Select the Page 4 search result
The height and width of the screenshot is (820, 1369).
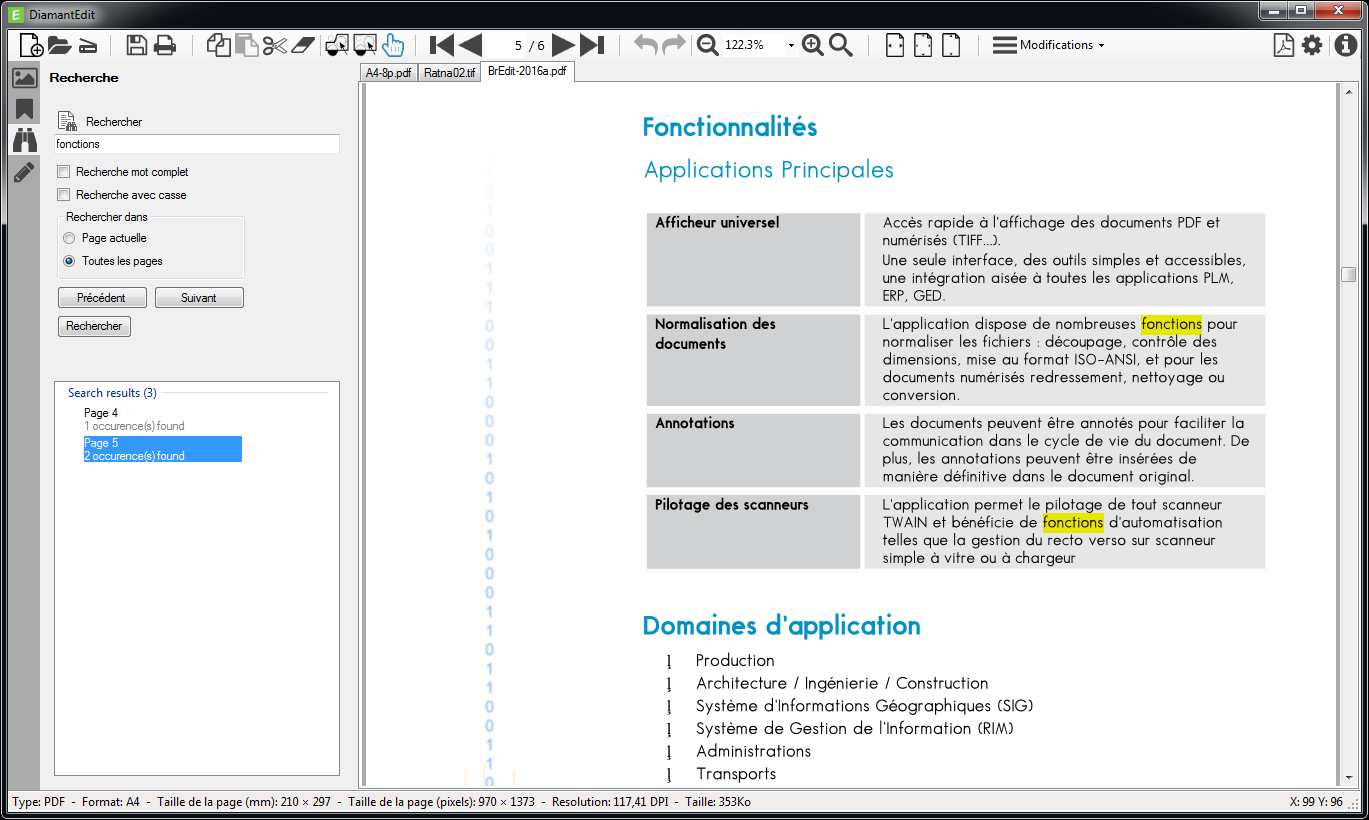[x=163, y=419]
